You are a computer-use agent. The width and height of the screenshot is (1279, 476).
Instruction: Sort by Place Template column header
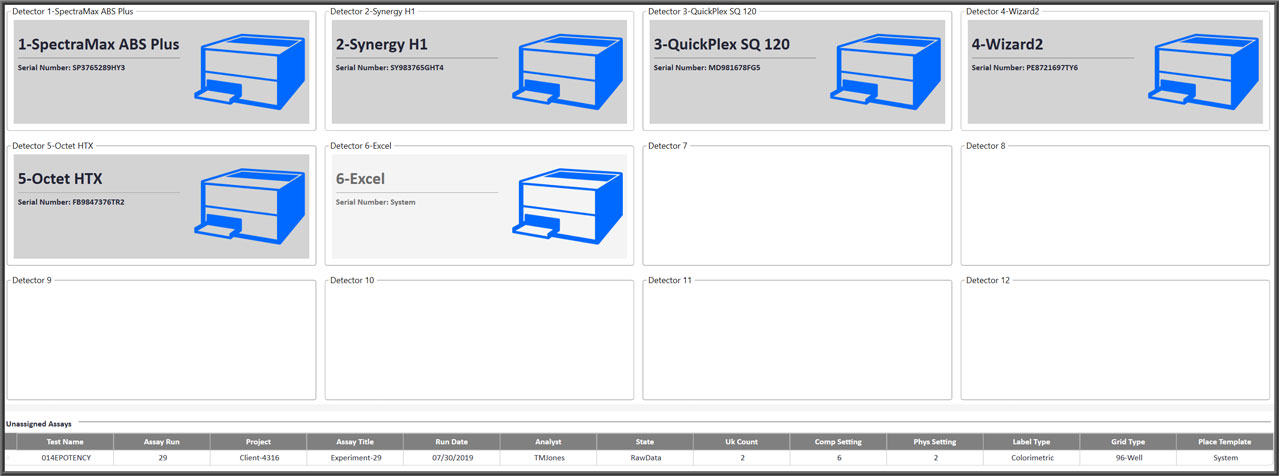click(x=1225, y=441)
